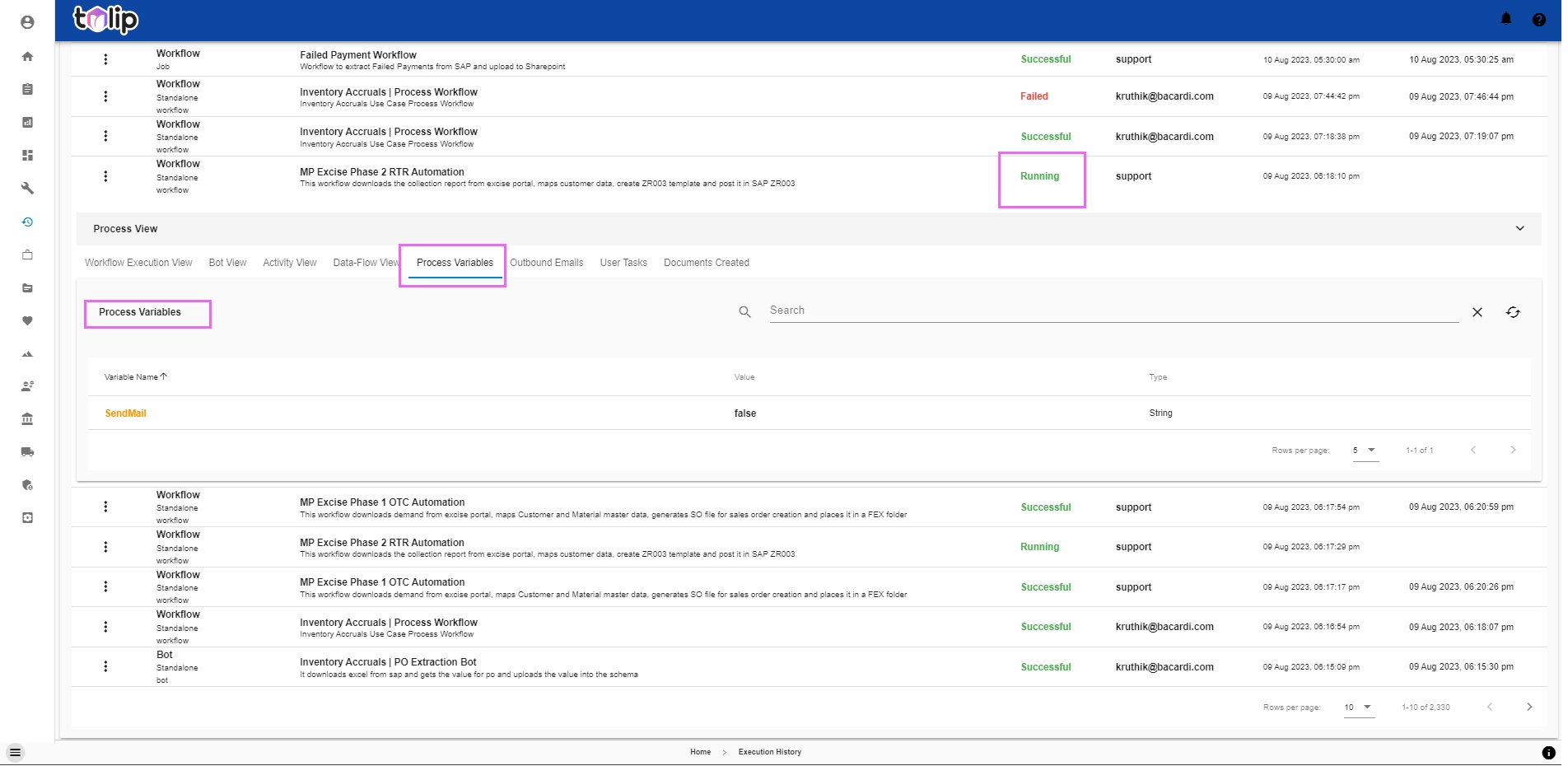Viewport: 1568px width, 766px height.
Task: Switch to Documents Created tab
Action: (x=707, y=263)
